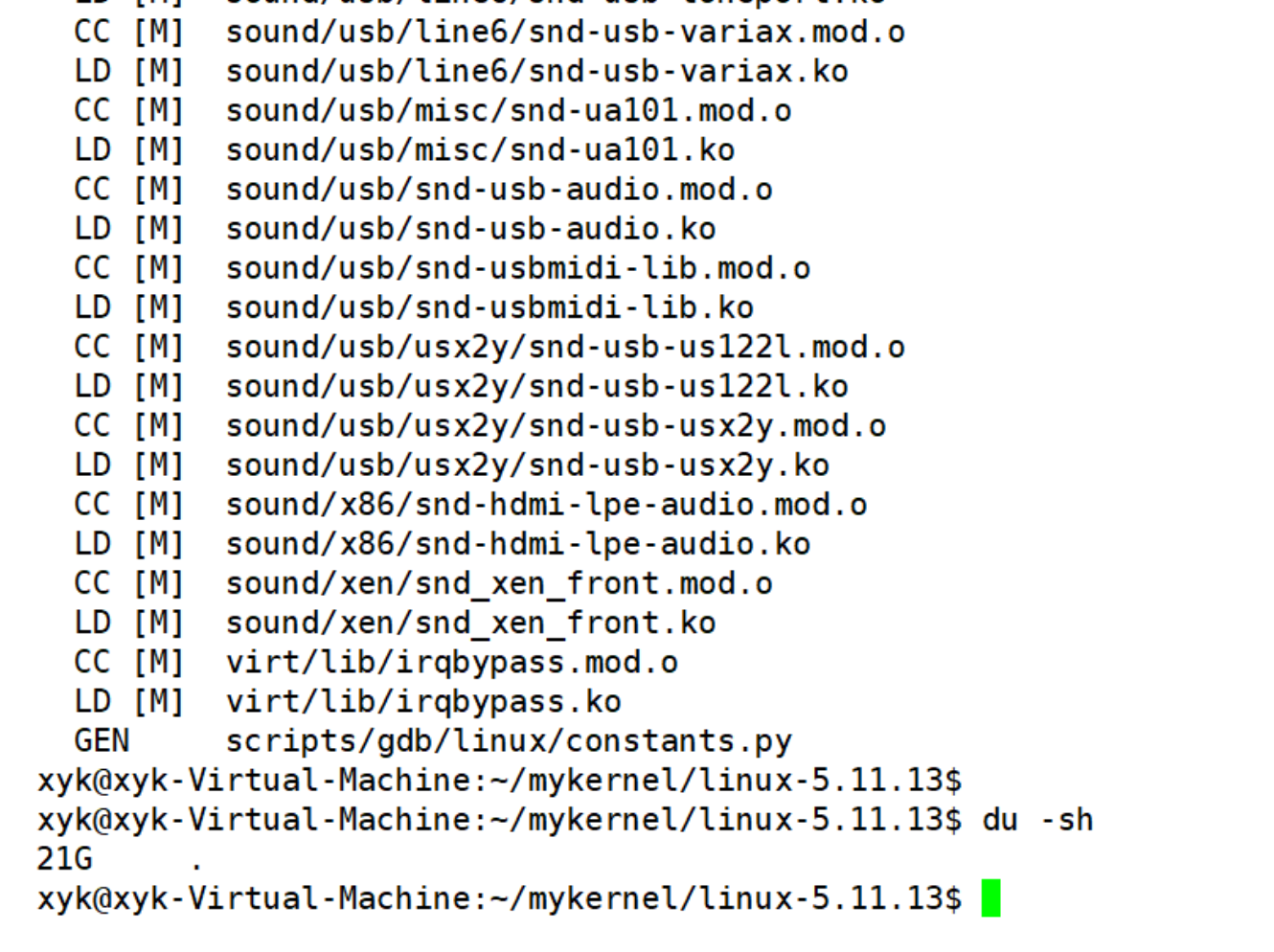Click the empty prompt line above du command
Image resolution: width=1274 pixels, height=952 pixels.
pyautogui.click(x=499, y=781)
